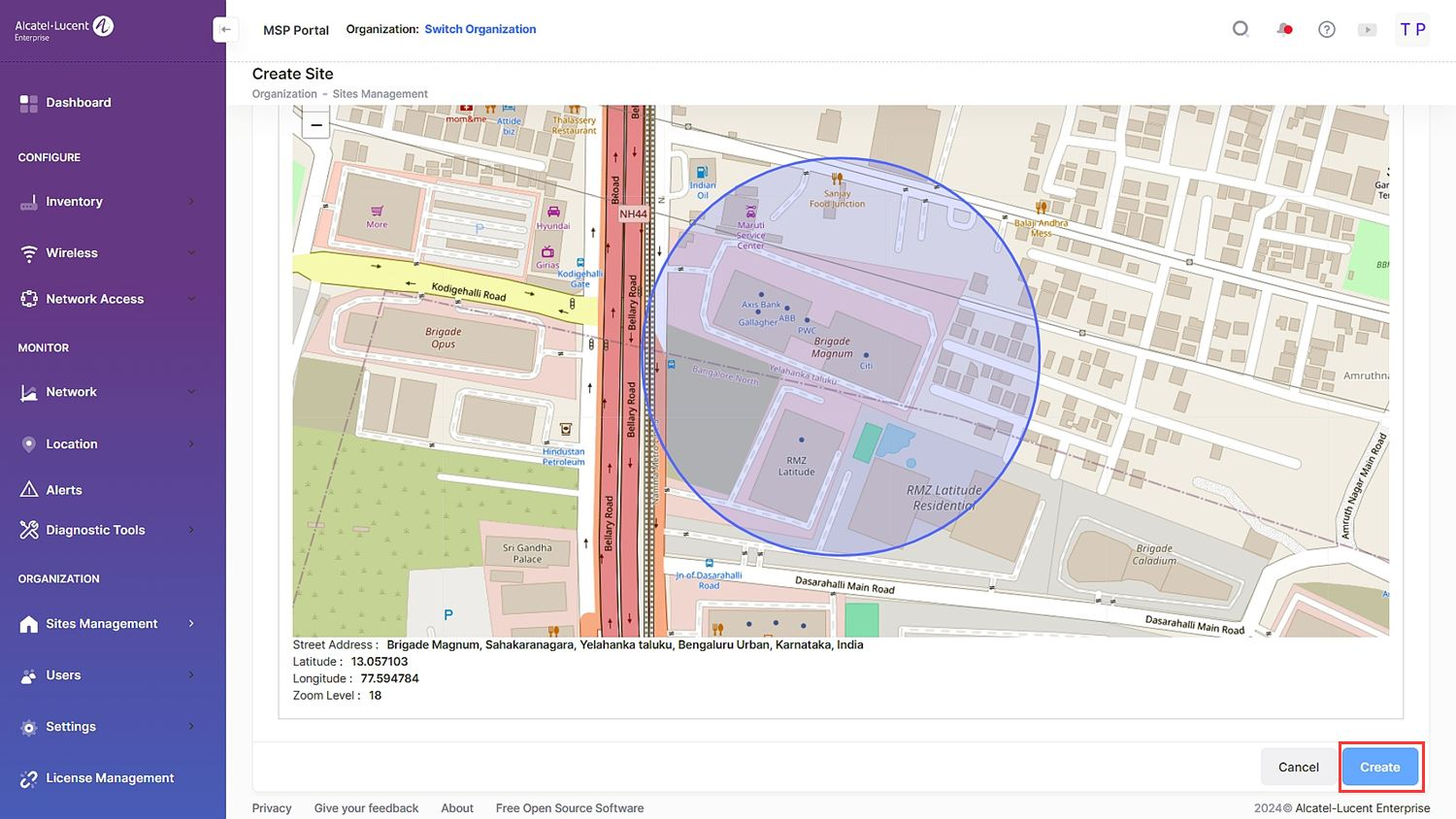
Task: Expand the Inventory menu chevron
Action: tap(191, 202)
